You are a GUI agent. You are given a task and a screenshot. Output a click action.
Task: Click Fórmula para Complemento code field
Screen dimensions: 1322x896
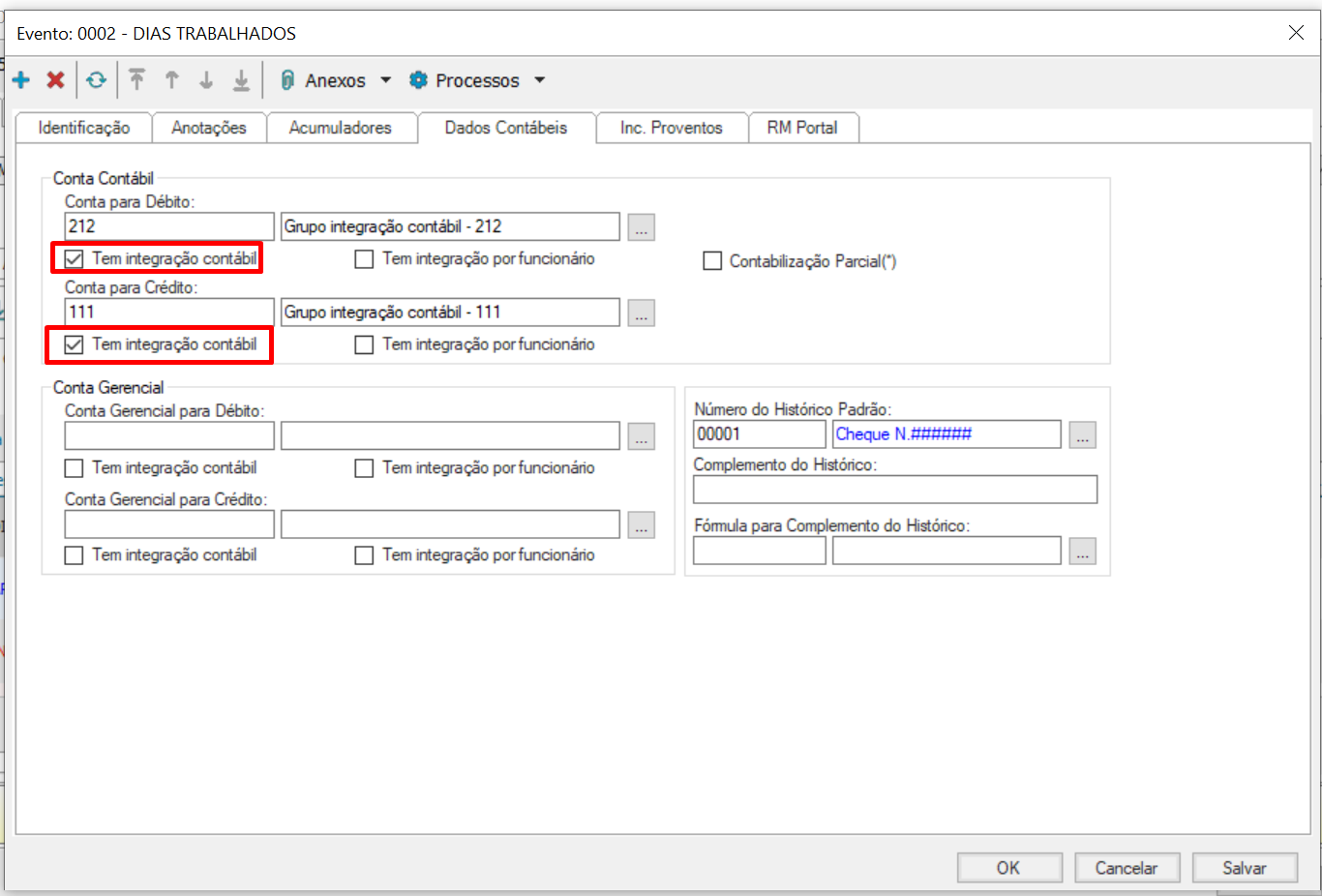tap(760, 551)
